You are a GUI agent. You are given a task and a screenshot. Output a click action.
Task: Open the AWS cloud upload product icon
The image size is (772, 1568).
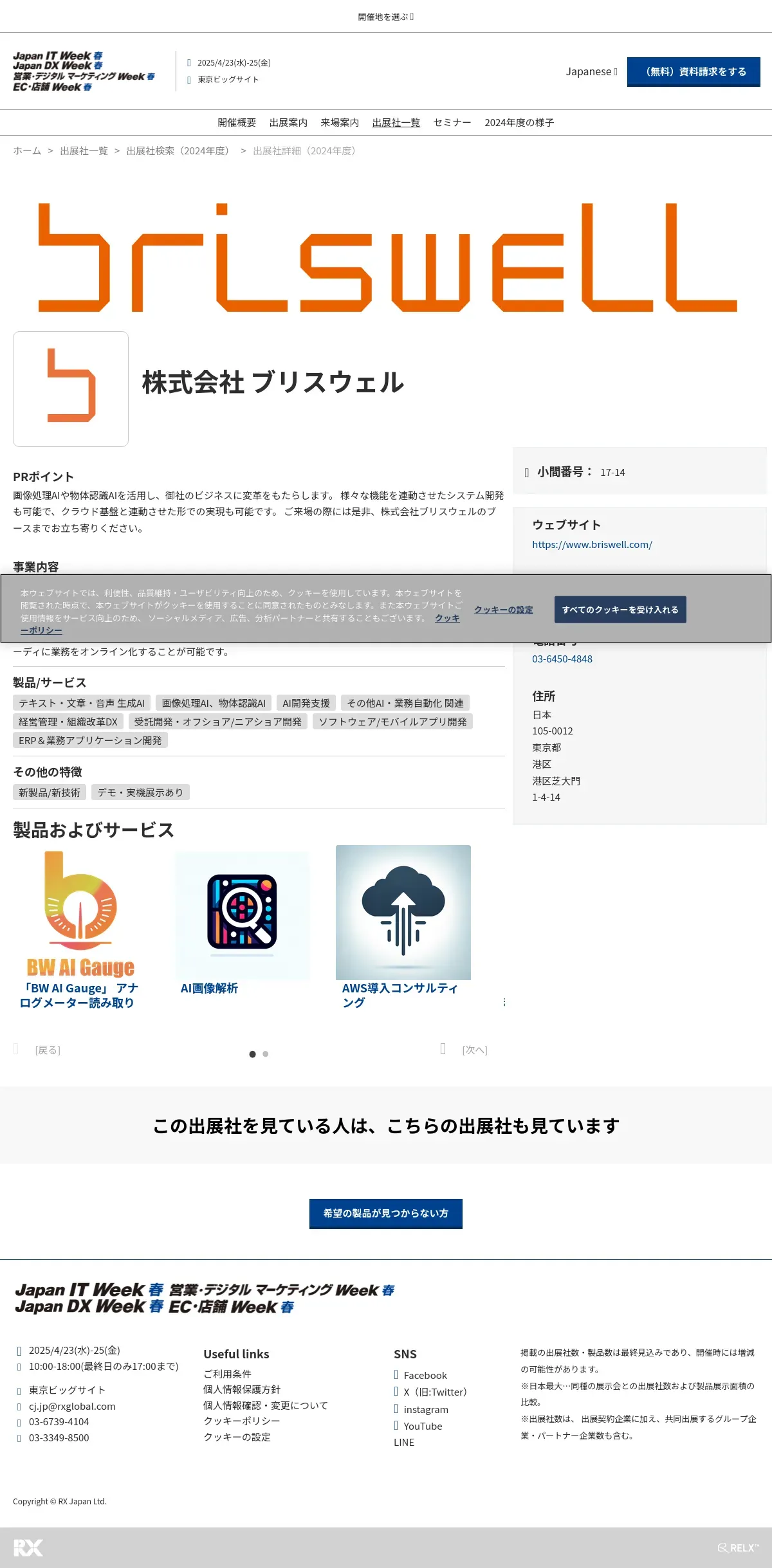point(403,913)
